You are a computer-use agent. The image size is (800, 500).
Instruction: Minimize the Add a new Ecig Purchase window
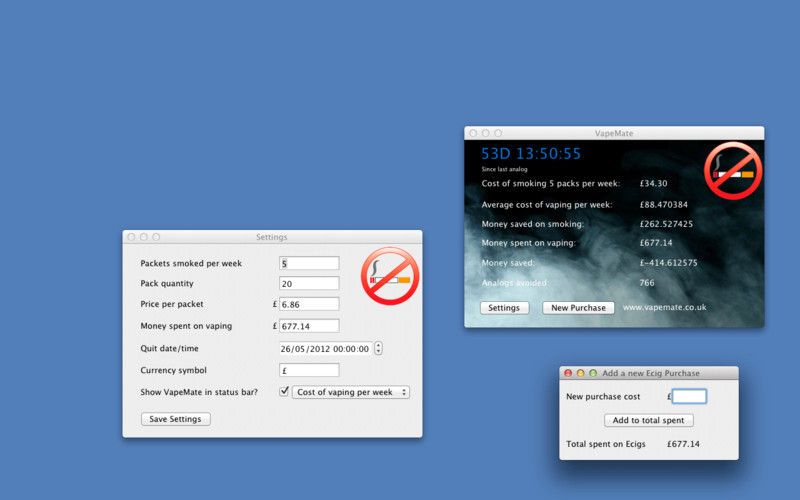580,373
